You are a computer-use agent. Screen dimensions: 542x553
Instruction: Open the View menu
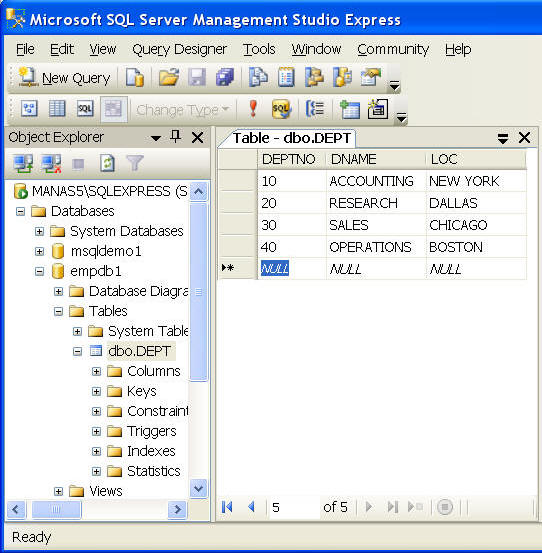click(103, 49)
